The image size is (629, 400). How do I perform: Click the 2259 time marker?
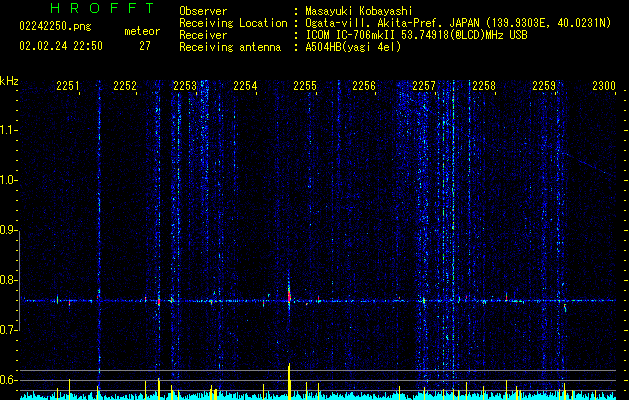(544, 86)
